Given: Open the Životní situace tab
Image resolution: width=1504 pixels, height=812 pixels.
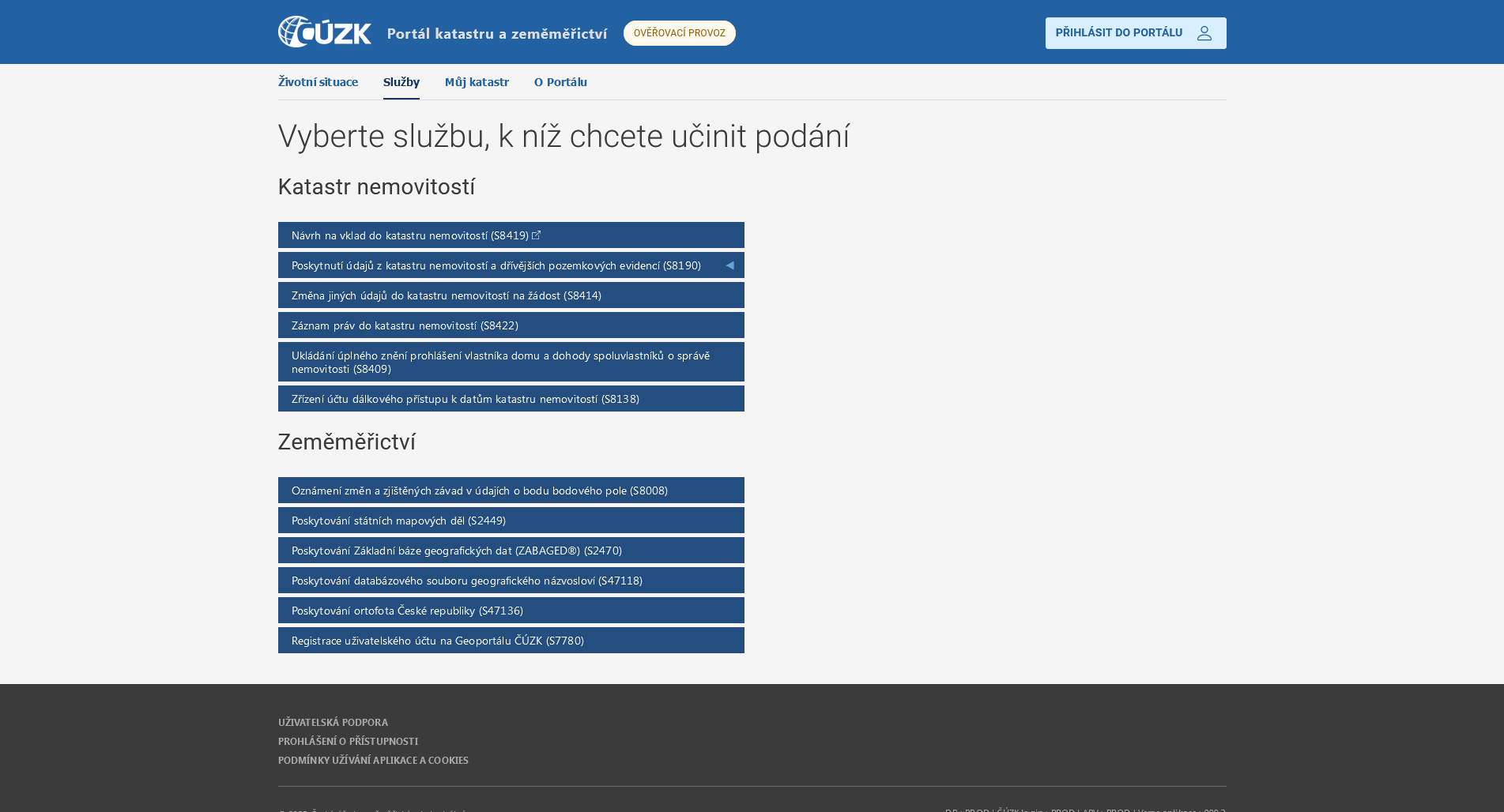Looking at the screenshot, I should (x=318, y=82).
